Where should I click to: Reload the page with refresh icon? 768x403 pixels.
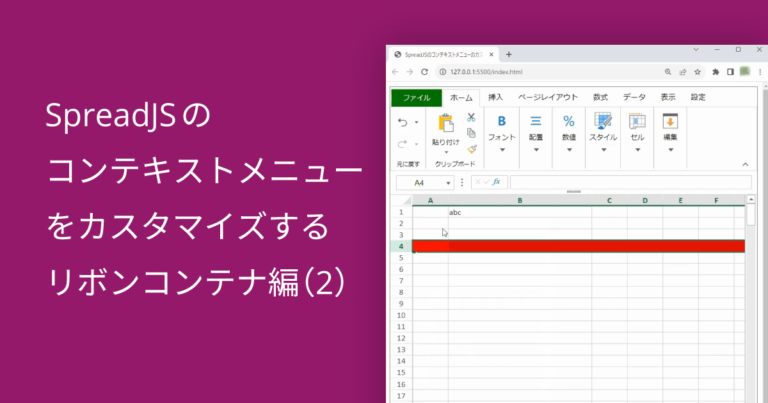tap(425, 72)
